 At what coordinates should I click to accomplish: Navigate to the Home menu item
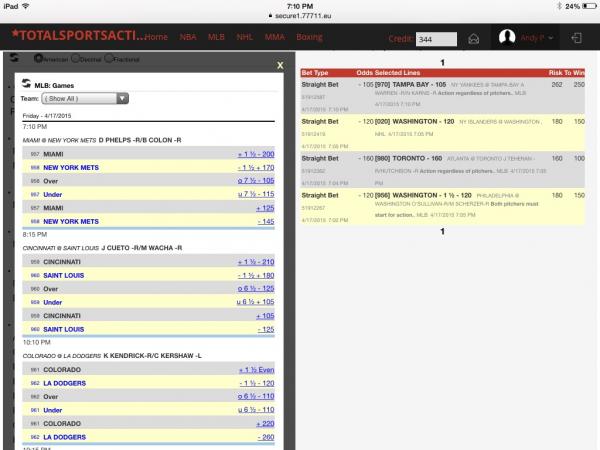click(155, 37)
